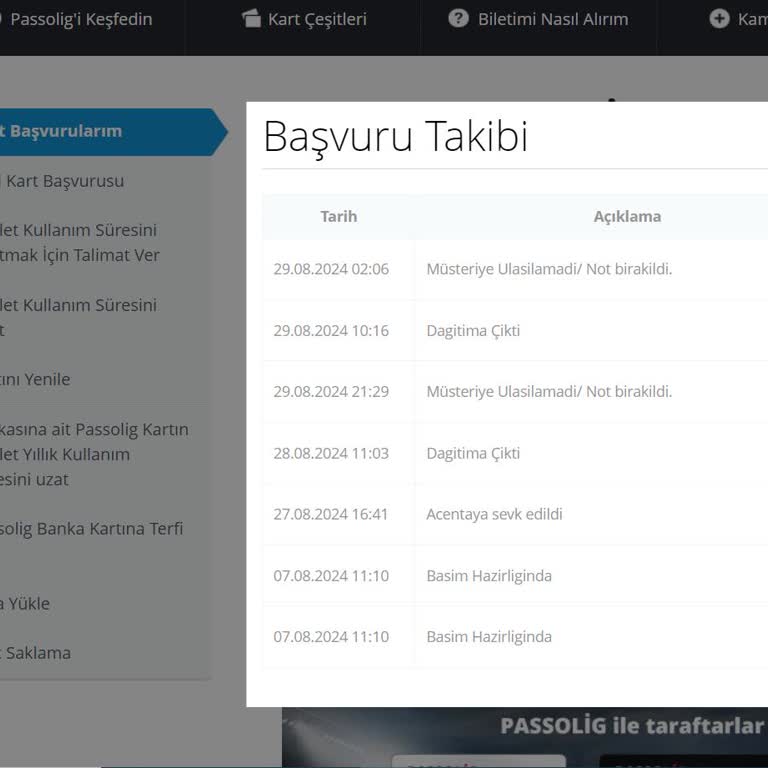Open Kart Başvurusu sidebar link
768x768 pixels.
(64, 181)
